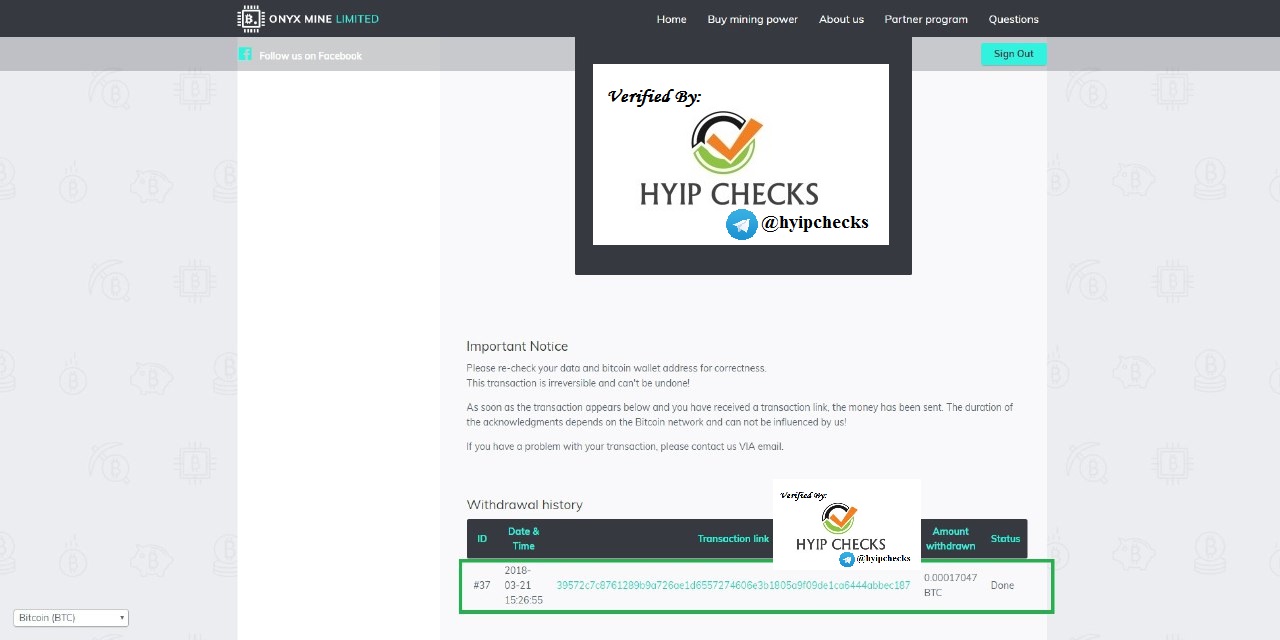The height and width of the screenshot is (640, 1280).
Task: Click the ID column header
Action: (482, 539)
